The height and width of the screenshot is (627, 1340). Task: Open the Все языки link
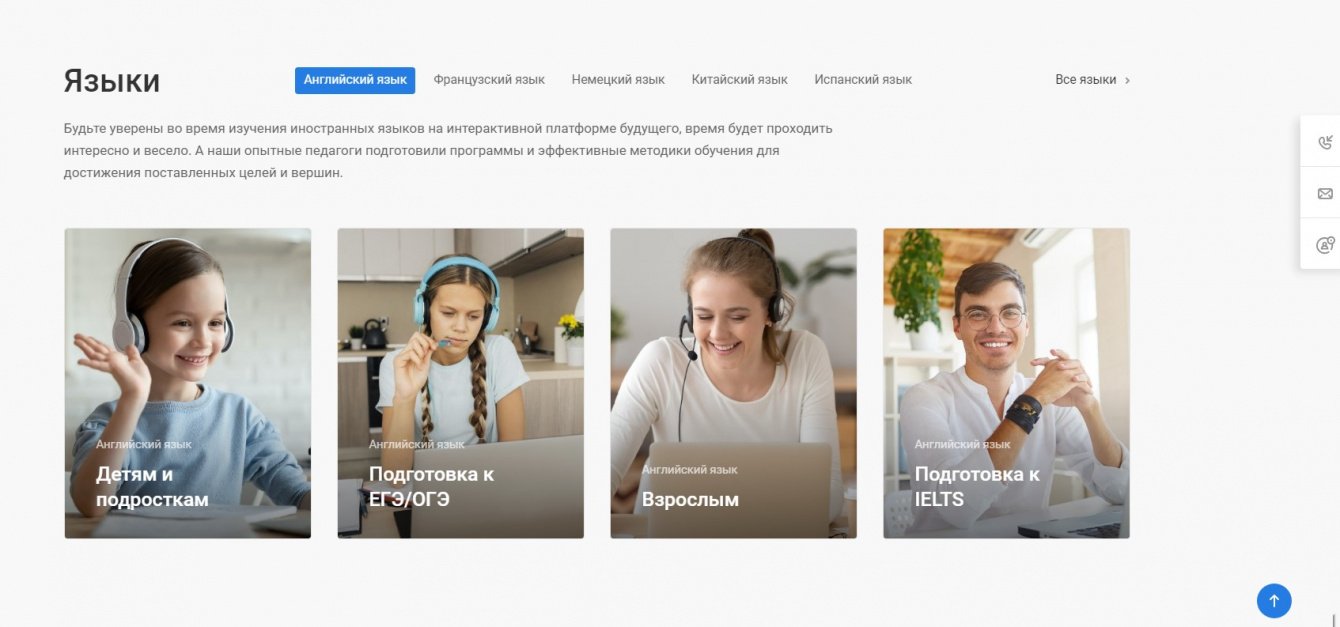1086,80
